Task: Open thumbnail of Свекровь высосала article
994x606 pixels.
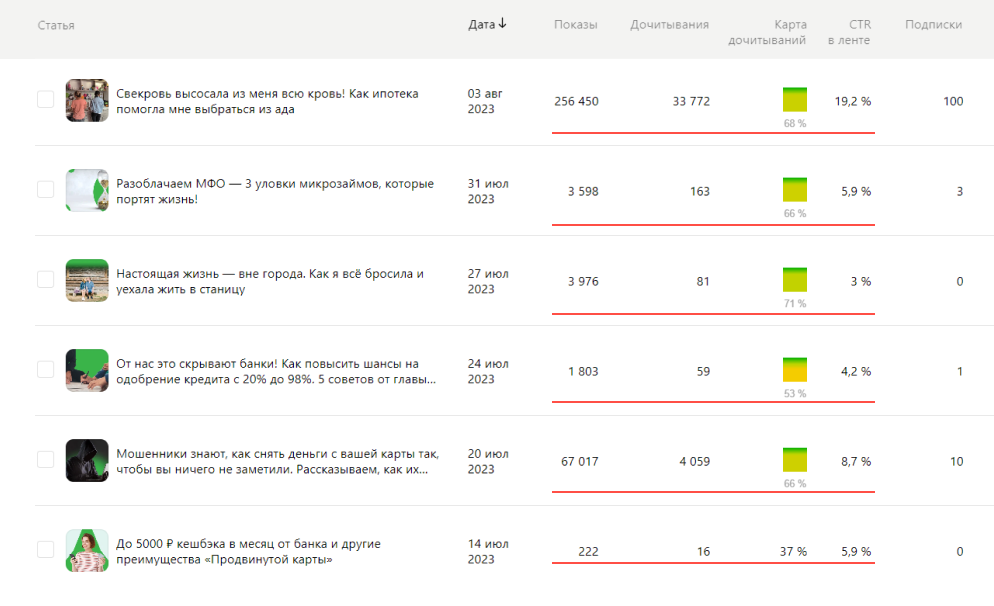Action: point(87,101)
